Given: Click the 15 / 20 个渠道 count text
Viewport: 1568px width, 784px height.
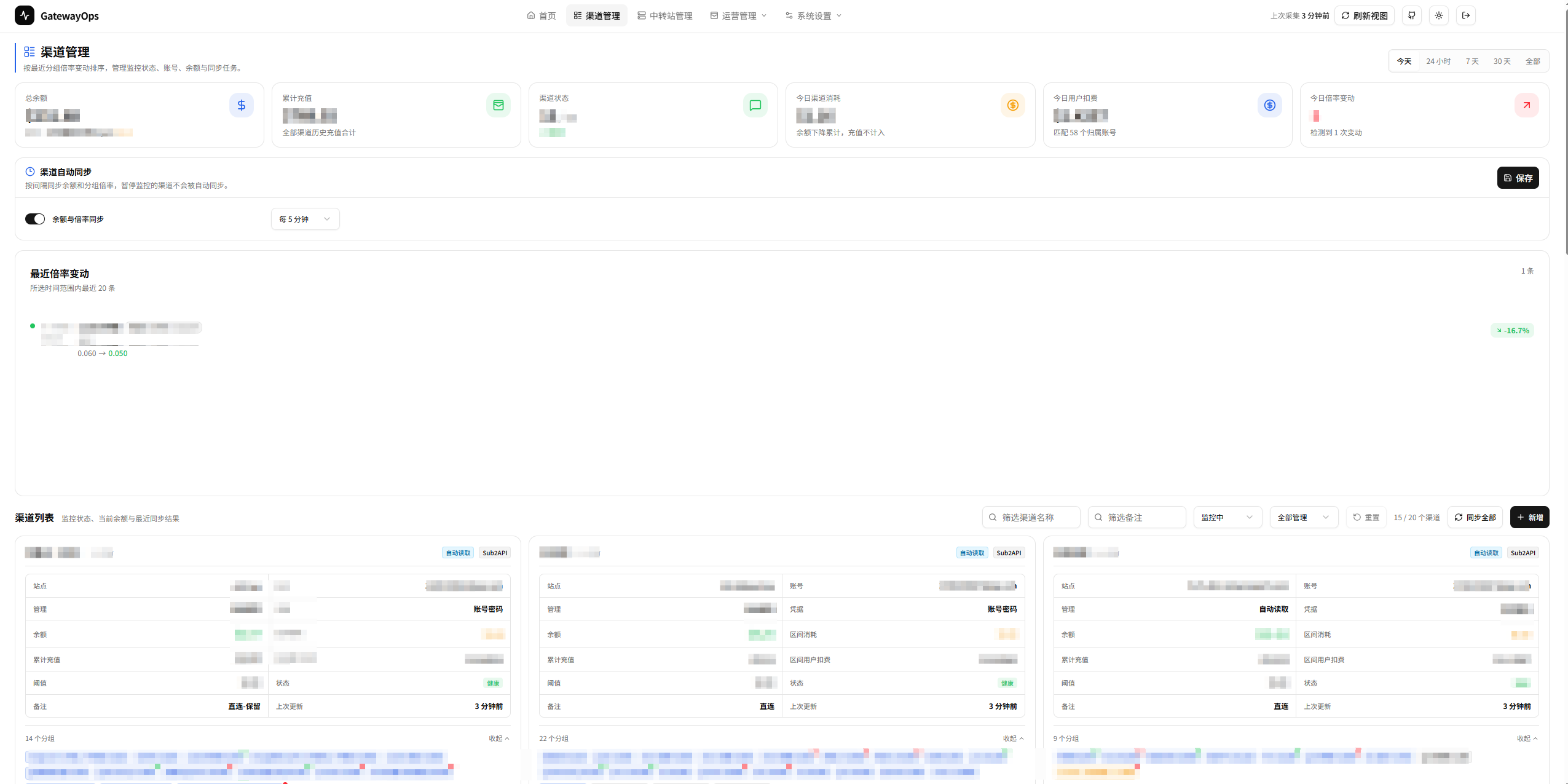Looking at the screenshot, I should click(x=1417, y=518).
